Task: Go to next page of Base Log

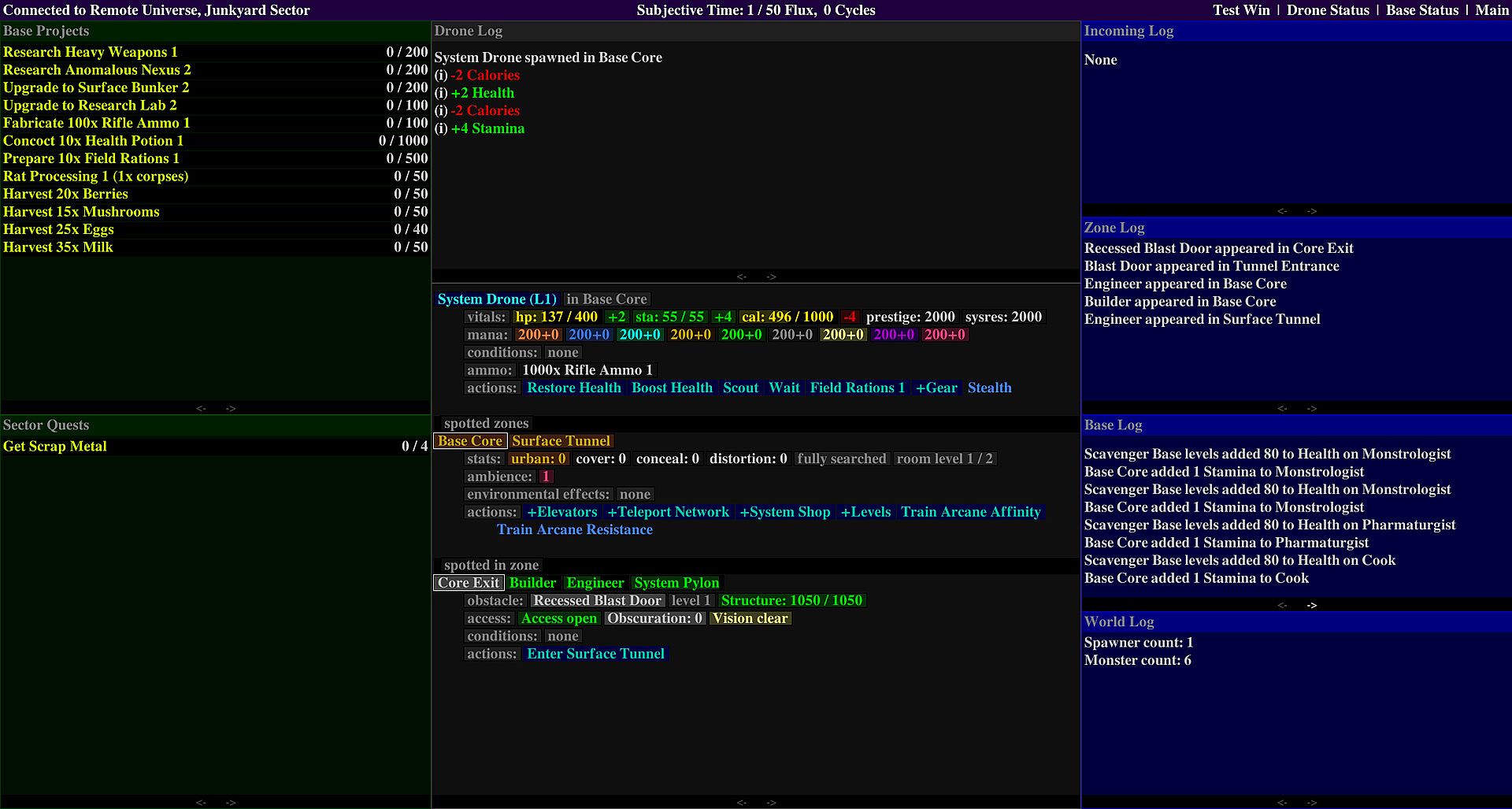Action: tap(1311, 605)
